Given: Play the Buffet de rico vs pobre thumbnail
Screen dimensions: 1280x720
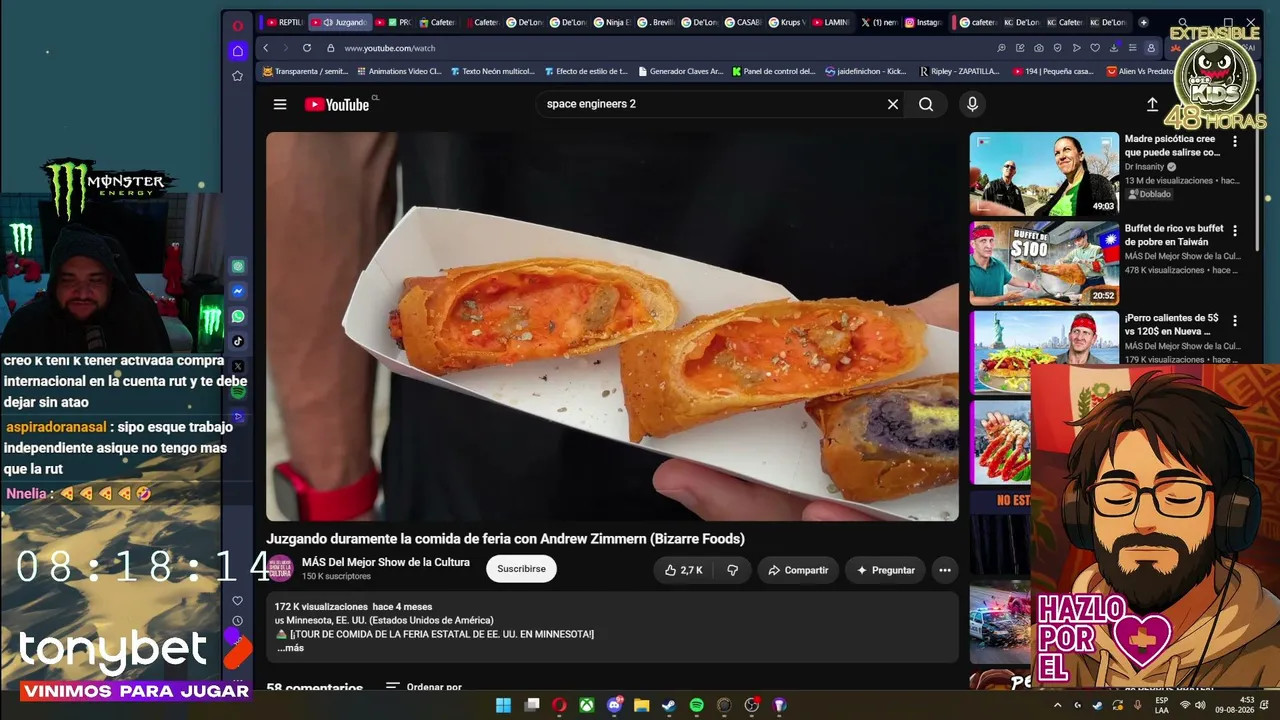Looking at the screenshot, I should tap(1044, 263).
